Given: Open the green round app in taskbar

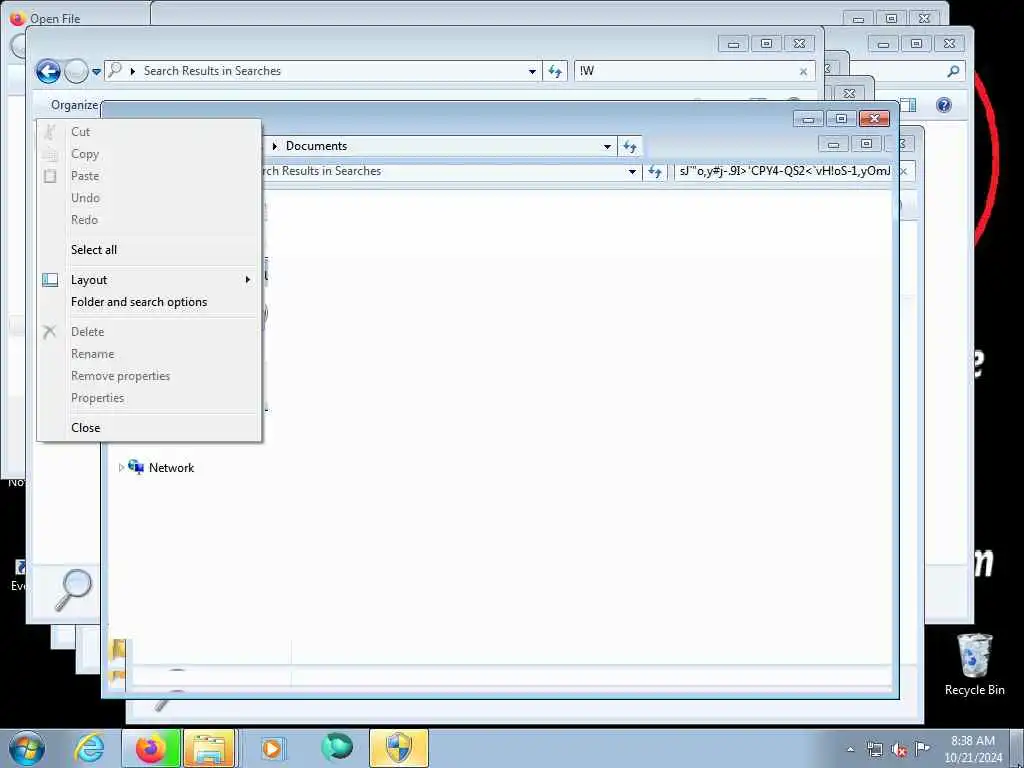Looking at the screenshot, I should click(337, 748).
